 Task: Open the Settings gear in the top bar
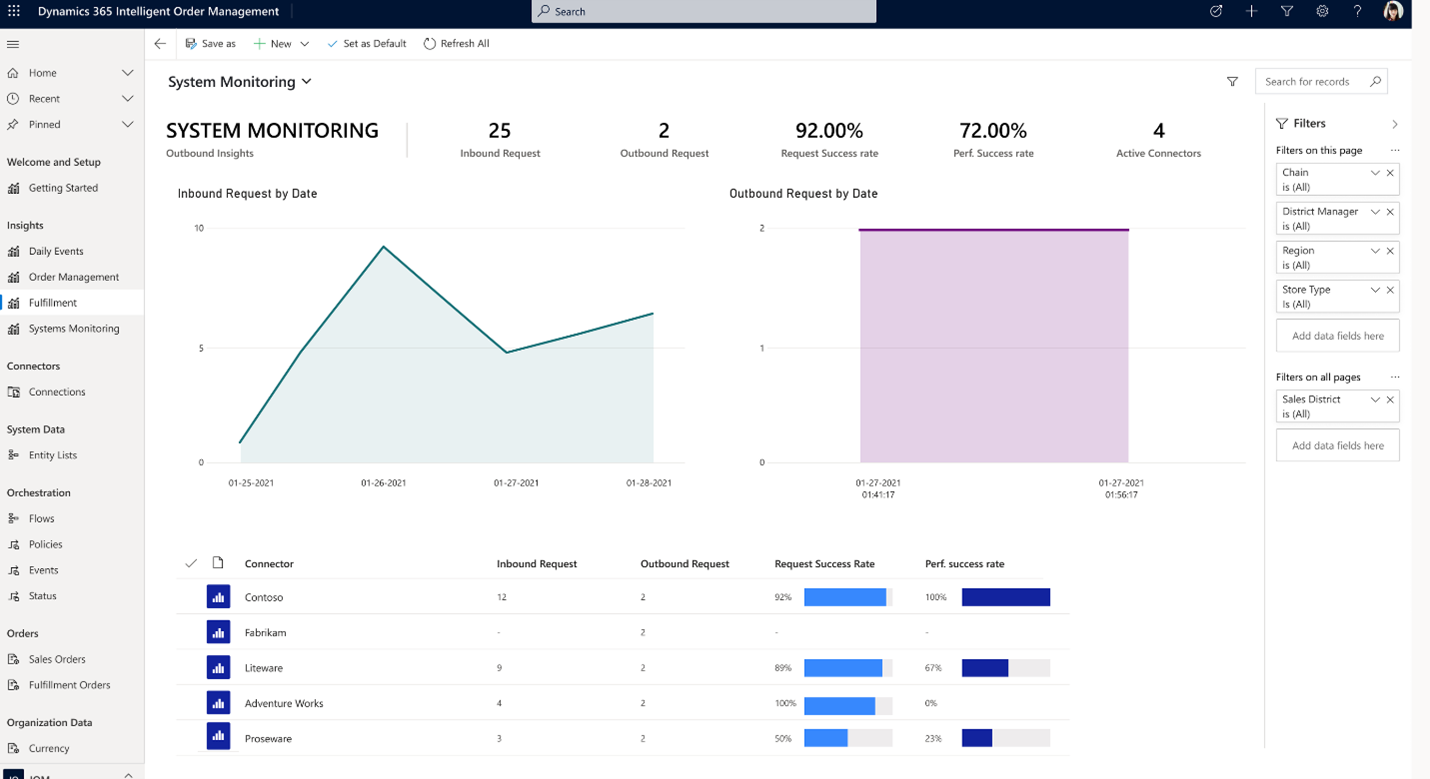pyautogui.click(x=1322, y=11)
